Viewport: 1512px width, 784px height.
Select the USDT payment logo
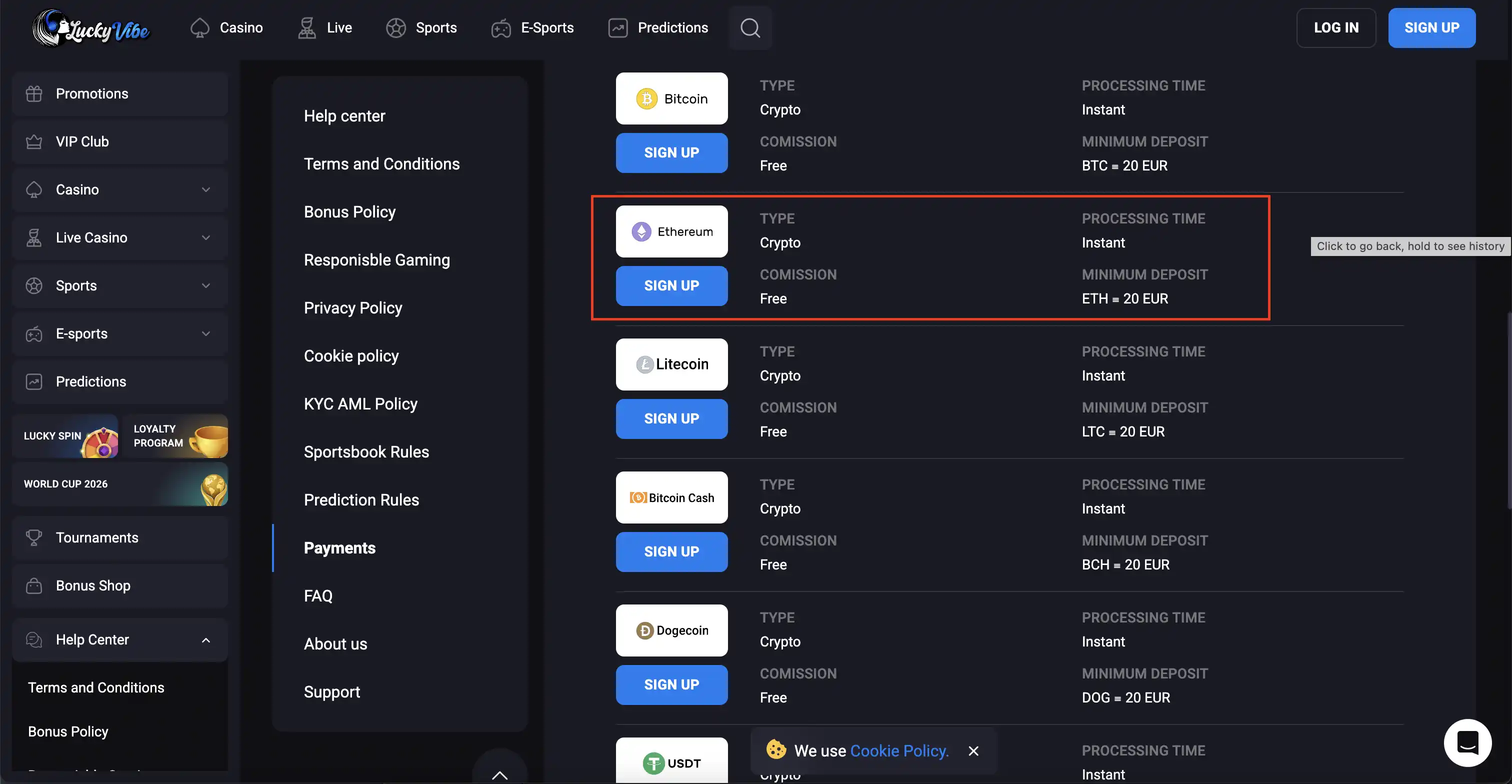(671, 760)
